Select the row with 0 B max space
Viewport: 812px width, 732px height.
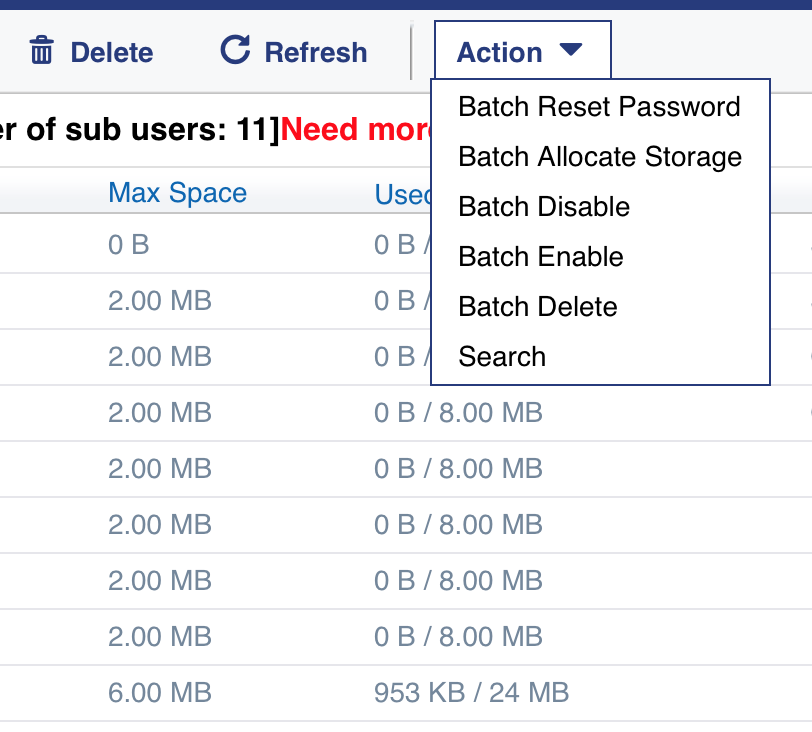point(128,244)
